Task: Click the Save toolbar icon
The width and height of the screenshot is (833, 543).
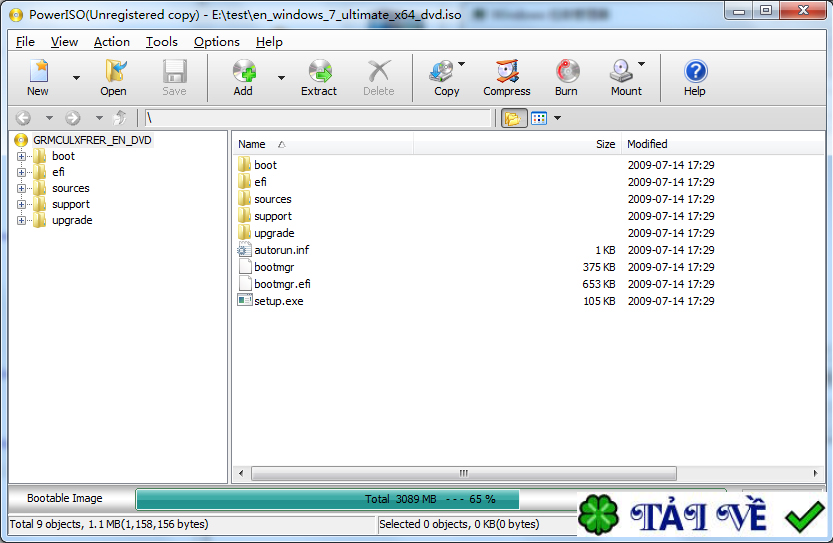Action: point(174,71)
